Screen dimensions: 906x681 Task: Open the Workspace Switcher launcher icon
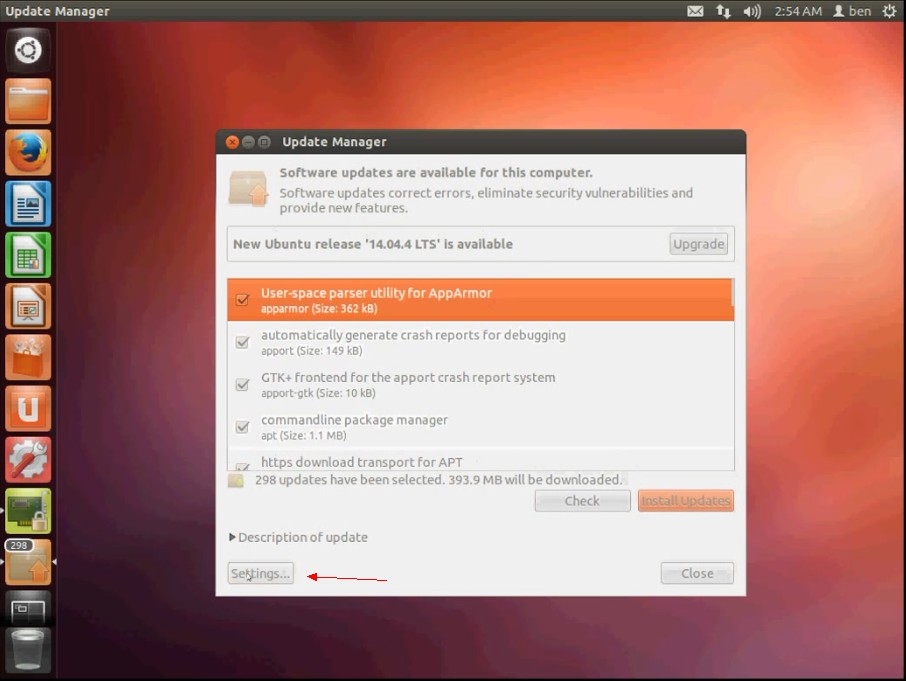click(x=28, y=608)
